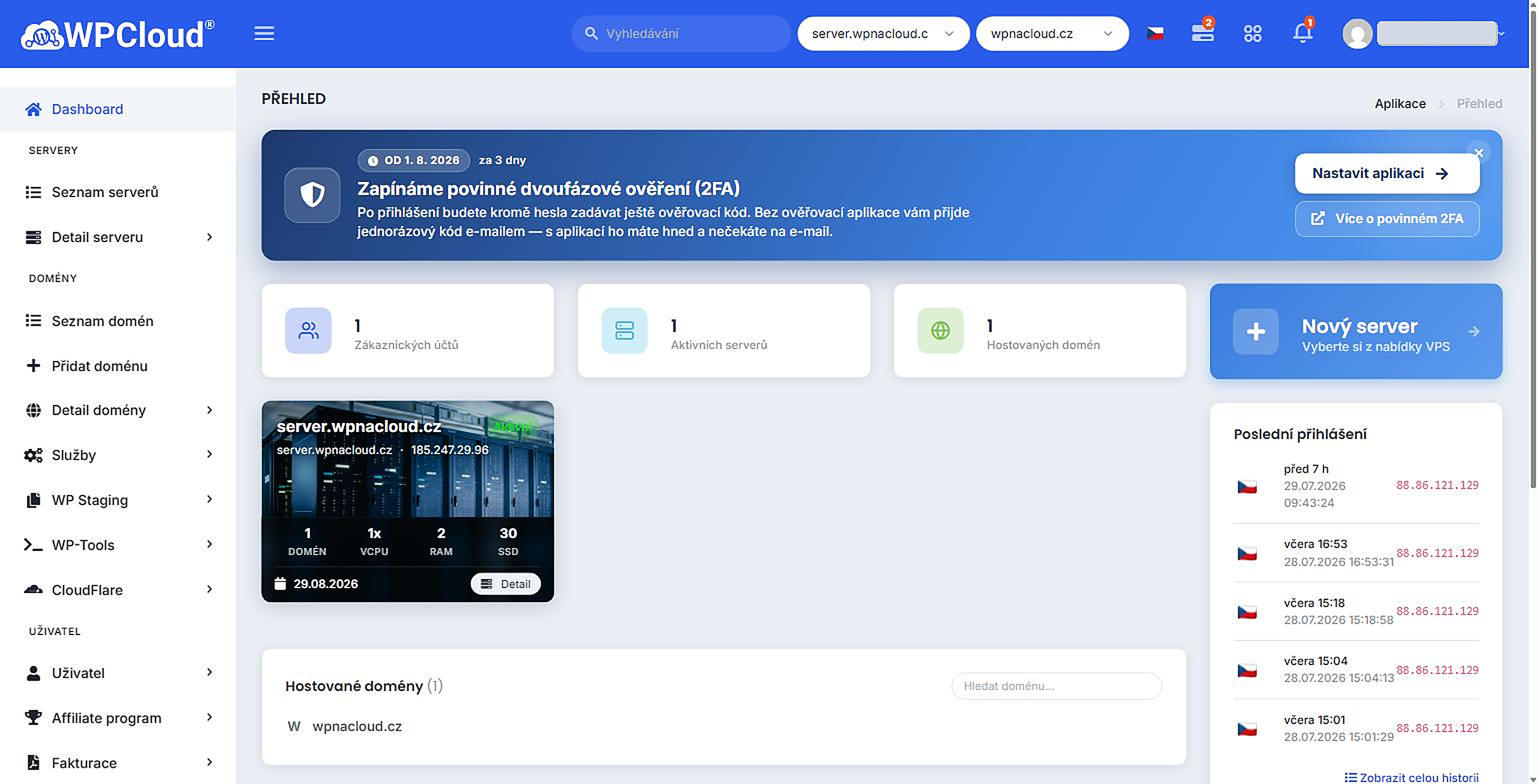The height and width of the screenshot is (784, 1538).
Task: Click the Aplikace breadcrumb
Action: pos(1400,104)
